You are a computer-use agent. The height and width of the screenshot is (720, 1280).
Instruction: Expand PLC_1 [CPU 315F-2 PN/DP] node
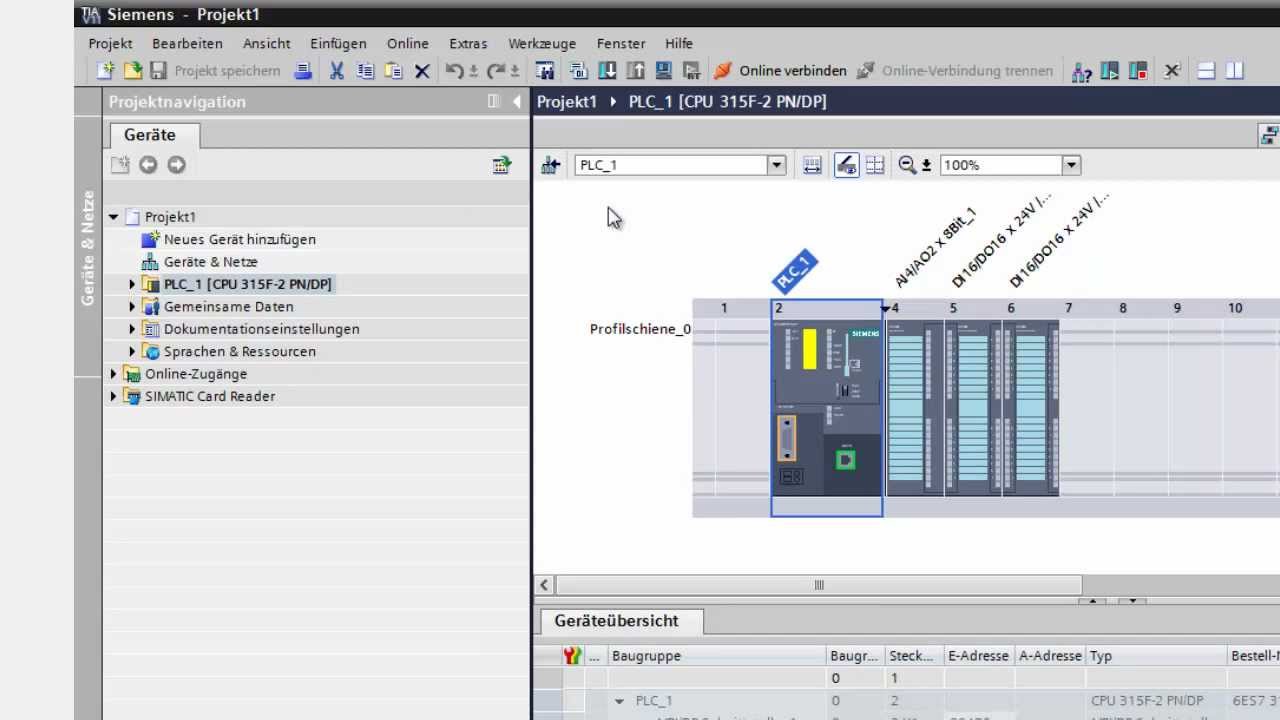(x=132, y=284)
